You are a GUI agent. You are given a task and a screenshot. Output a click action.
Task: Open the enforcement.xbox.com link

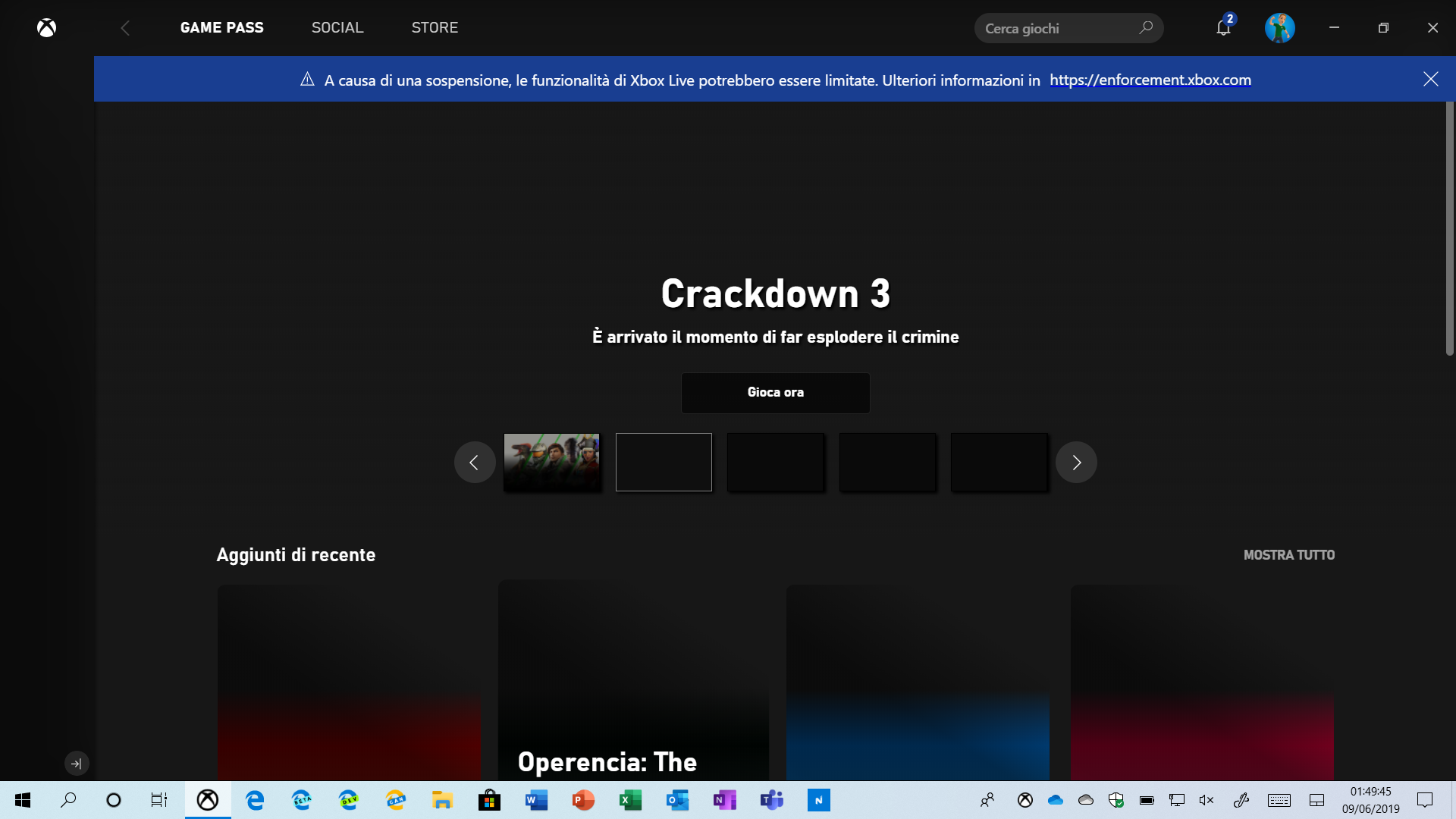point(1150,80)
